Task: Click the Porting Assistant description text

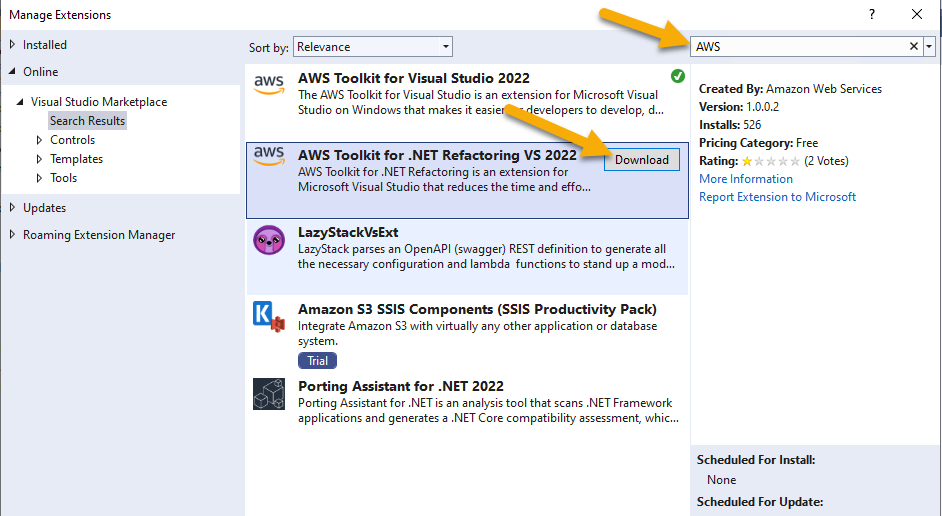Action: pos(488,410)
